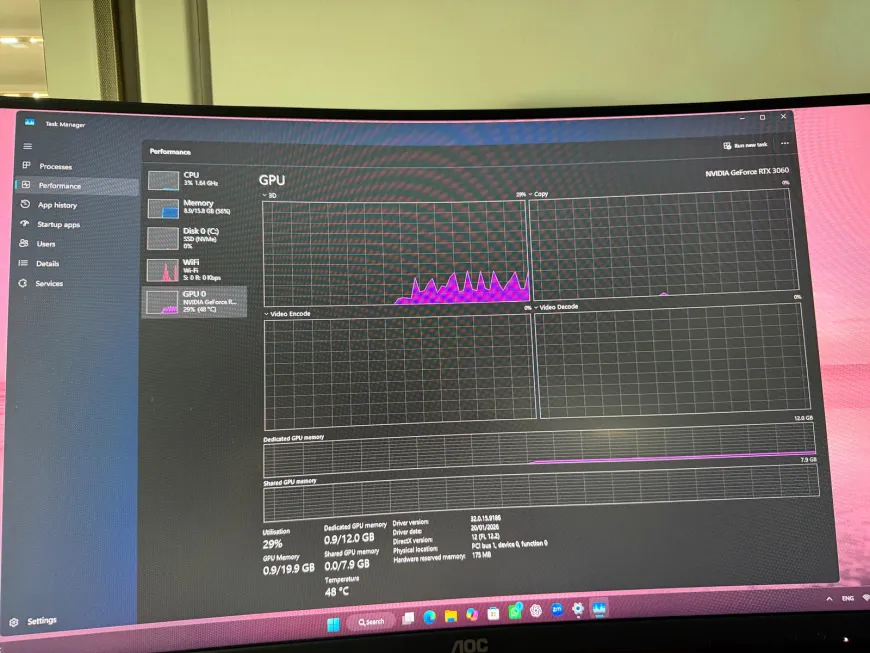Open the Windows Start menu
870x653 pixels.
coord(333,625)
